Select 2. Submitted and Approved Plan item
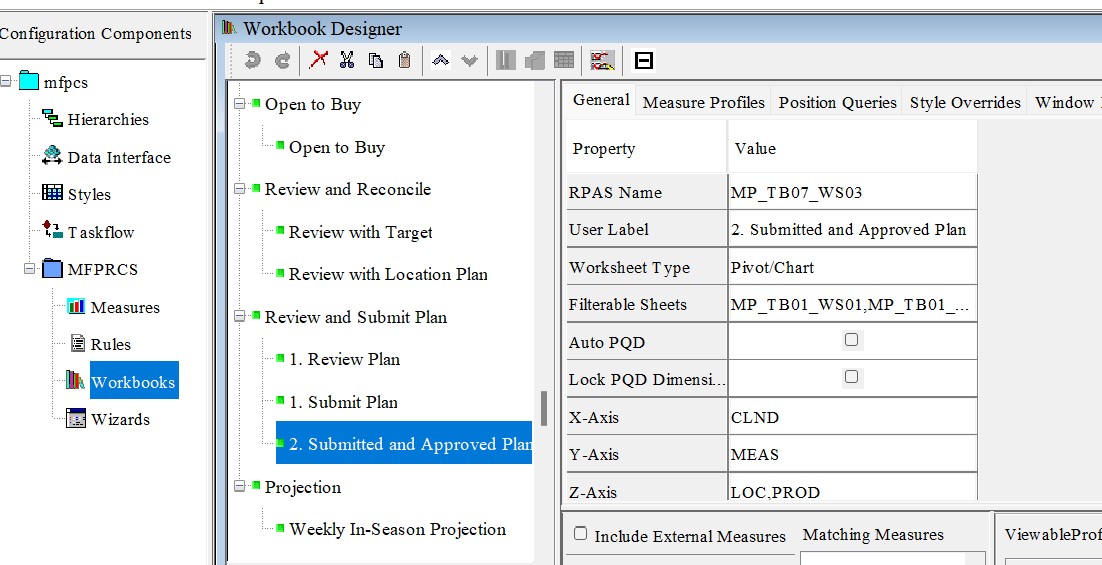This screenshot has height=565, width=1102. tap(404, 443)
